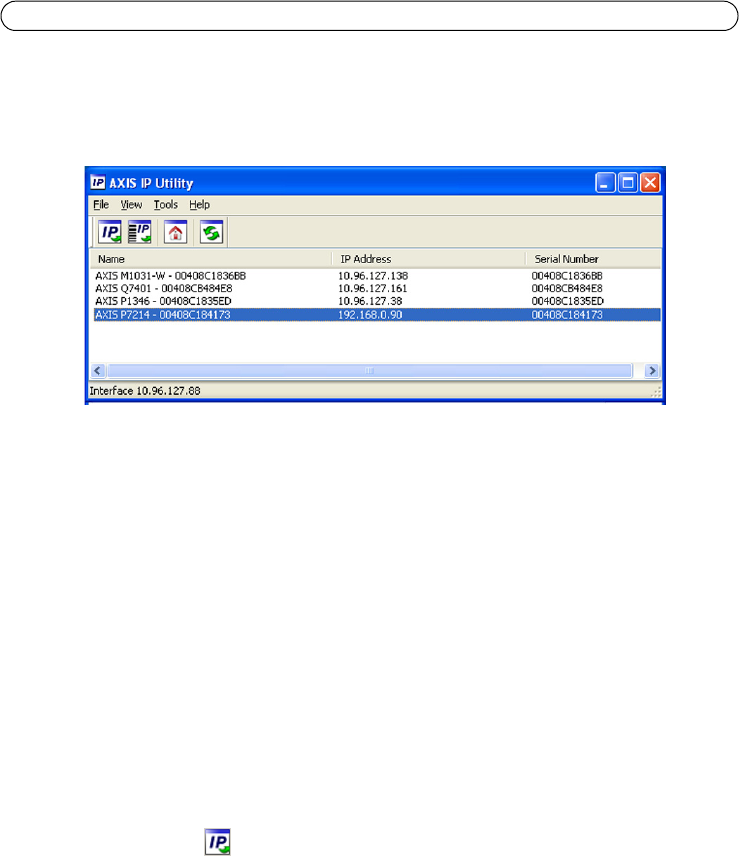Maximize the AXIS IP Utility window
Image resolution: width=739 pixels, height=856 pixels.
(x=628, y=182)
